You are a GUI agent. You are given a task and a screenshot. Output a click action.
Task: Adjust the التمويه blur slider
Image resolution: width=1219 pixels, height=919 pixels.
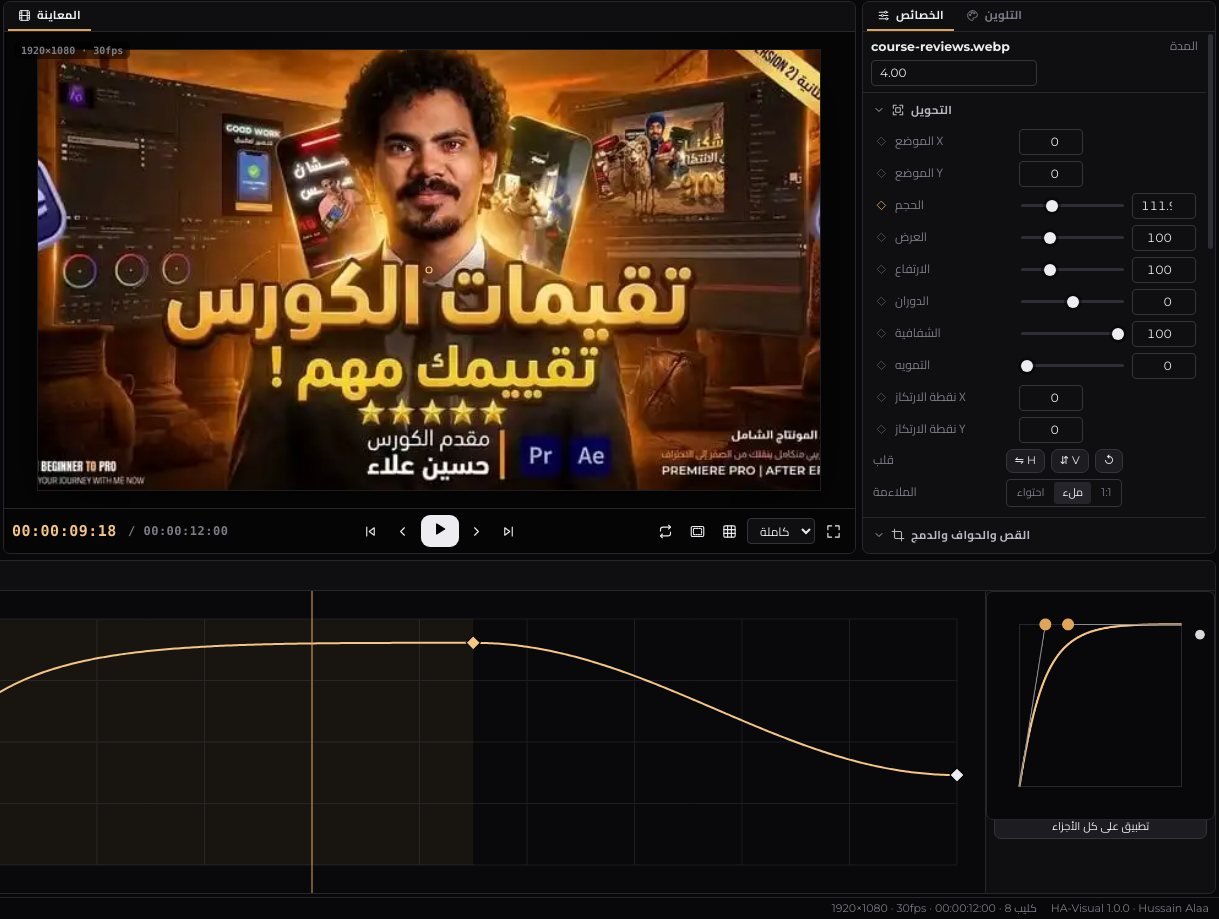pos(1072,366)
